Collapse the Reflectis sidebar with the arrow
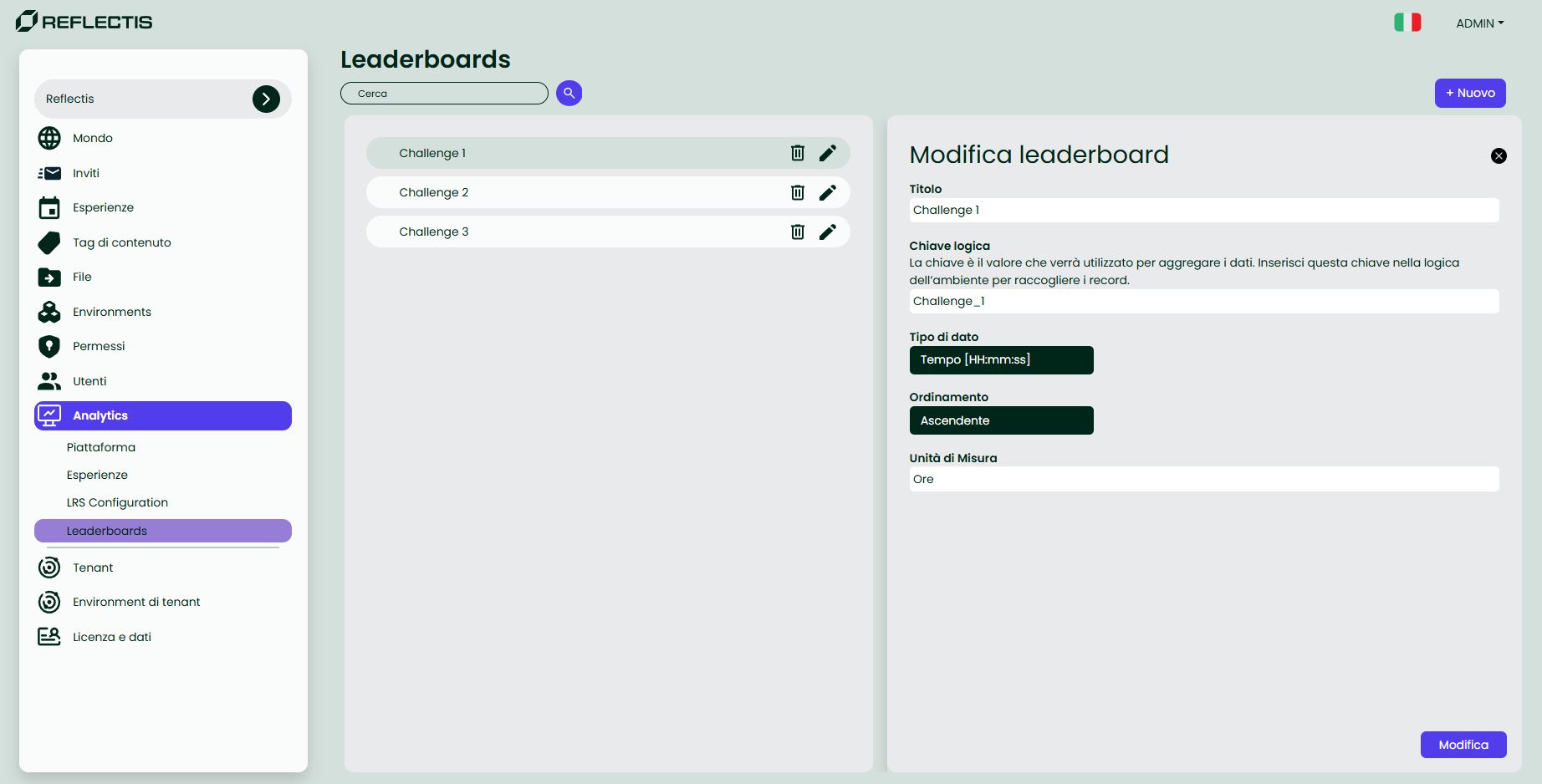The image size is (1542, 784). pos(266,99)
